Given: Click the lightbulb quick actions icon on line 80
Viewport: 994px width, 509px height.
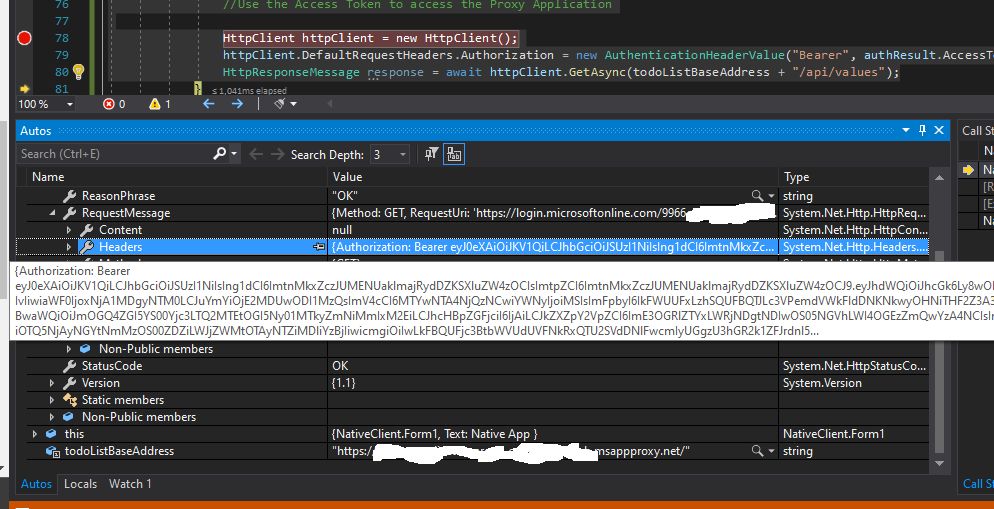Looking at the screenshot, I should click(79, 72).
